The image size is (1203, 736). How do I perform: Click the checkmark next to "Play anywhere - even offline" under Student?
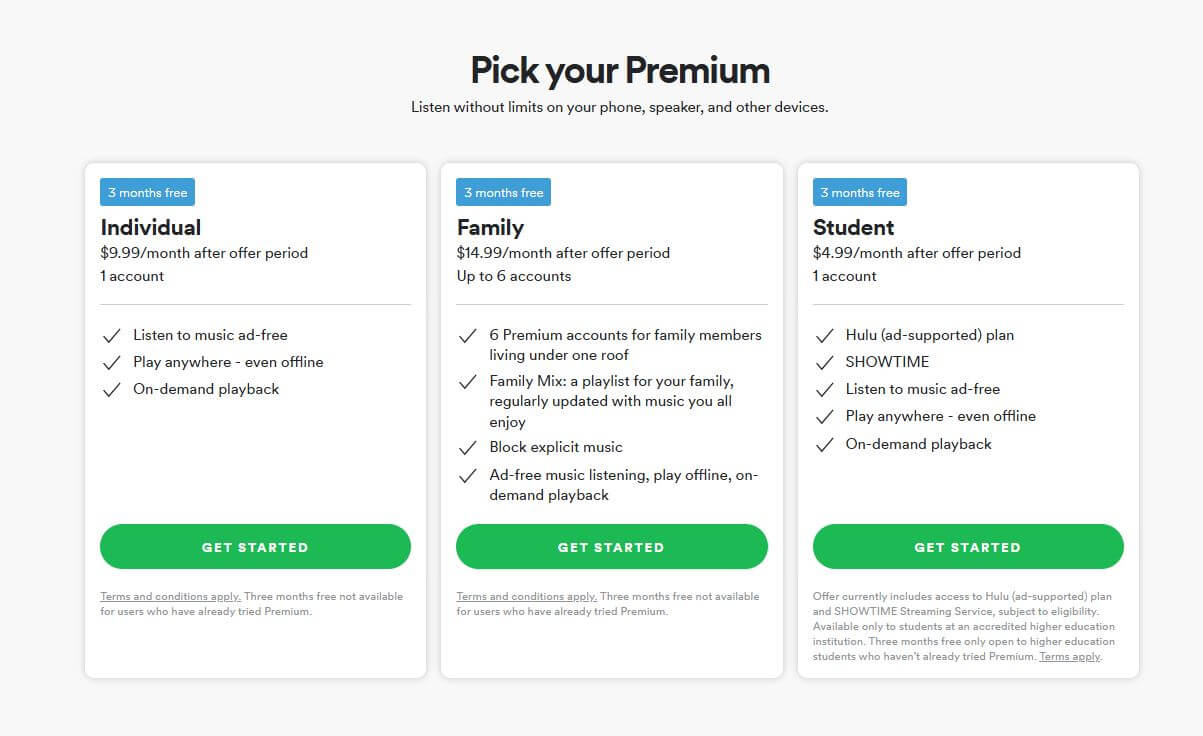click(x=825, y=417)
